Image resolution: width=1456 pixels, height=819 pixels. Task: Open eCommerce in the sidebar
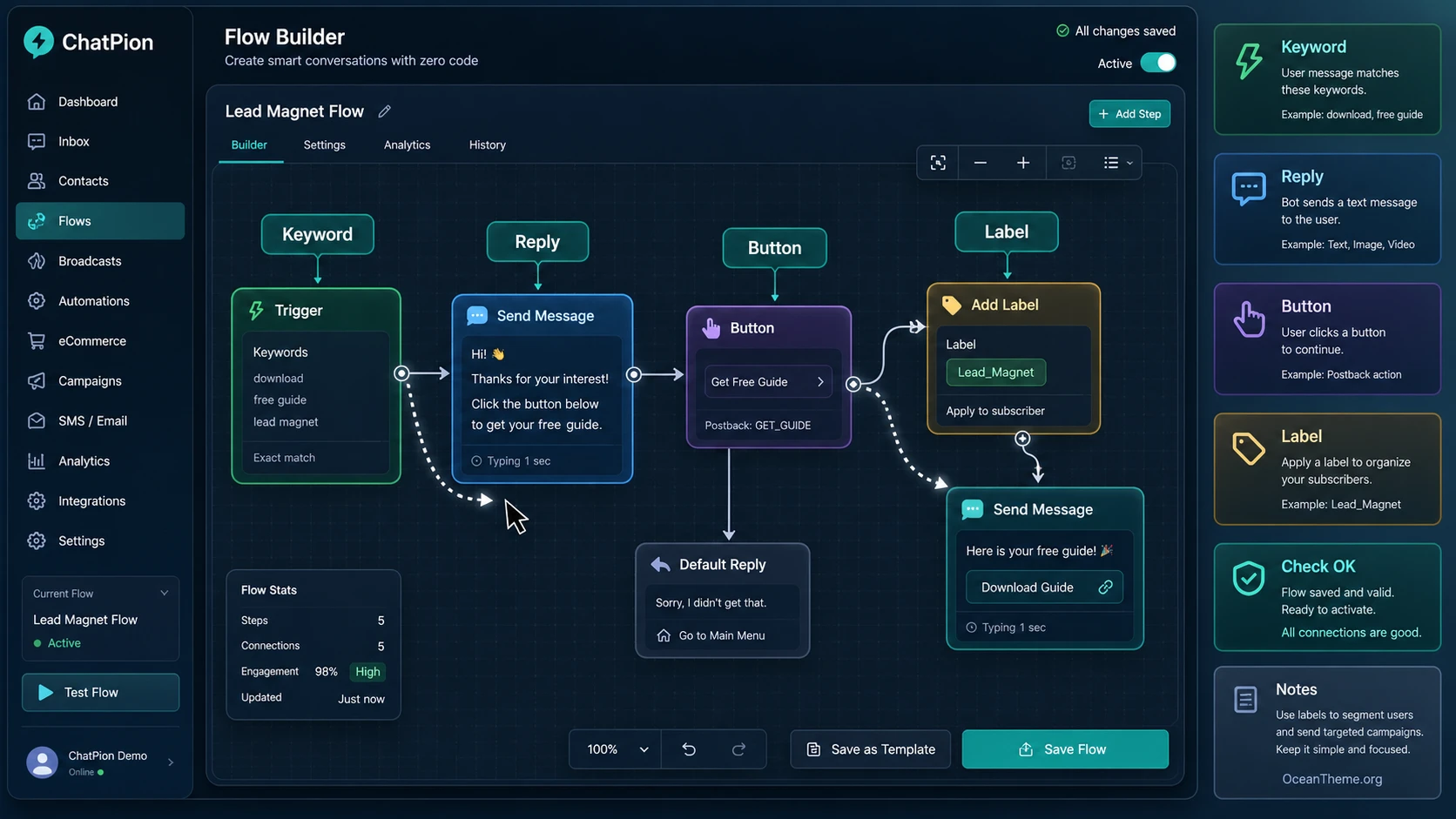100,341
